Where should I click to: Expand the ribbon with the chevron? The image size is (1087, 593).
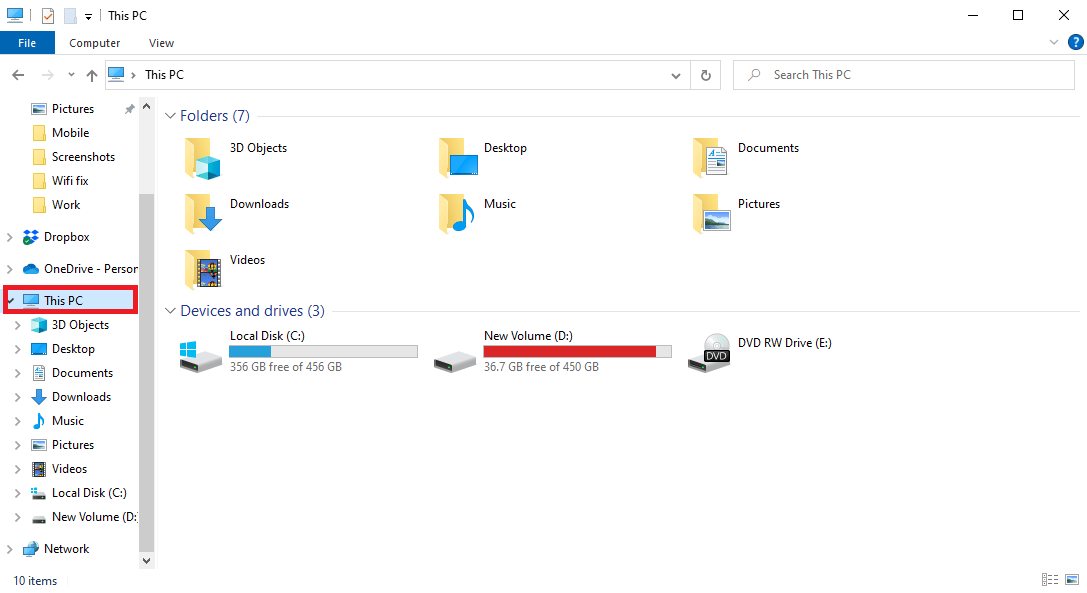coord(1054,42)
